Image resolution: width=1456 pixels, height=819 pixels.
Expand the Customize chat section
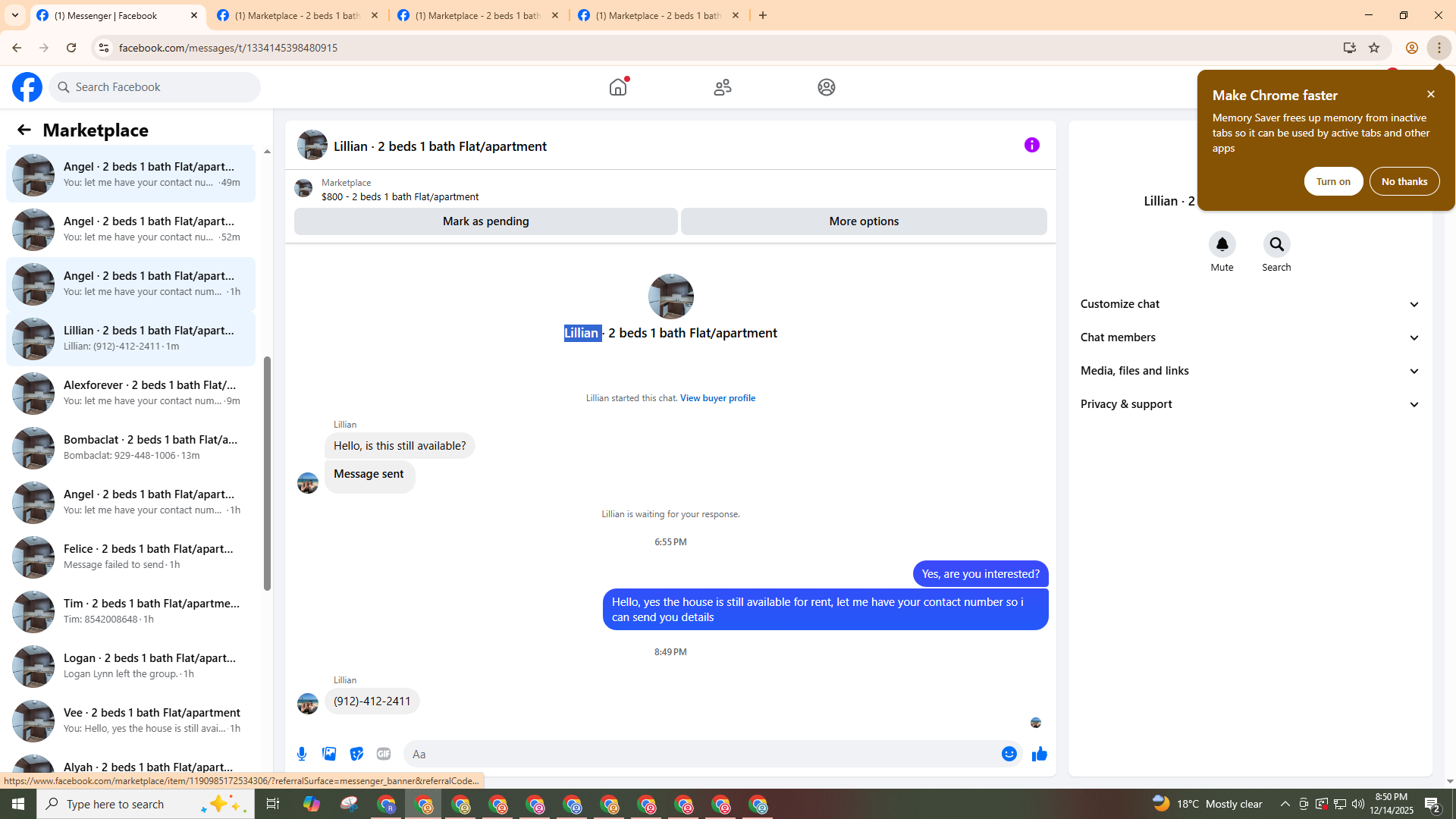tap(1250, 304)
